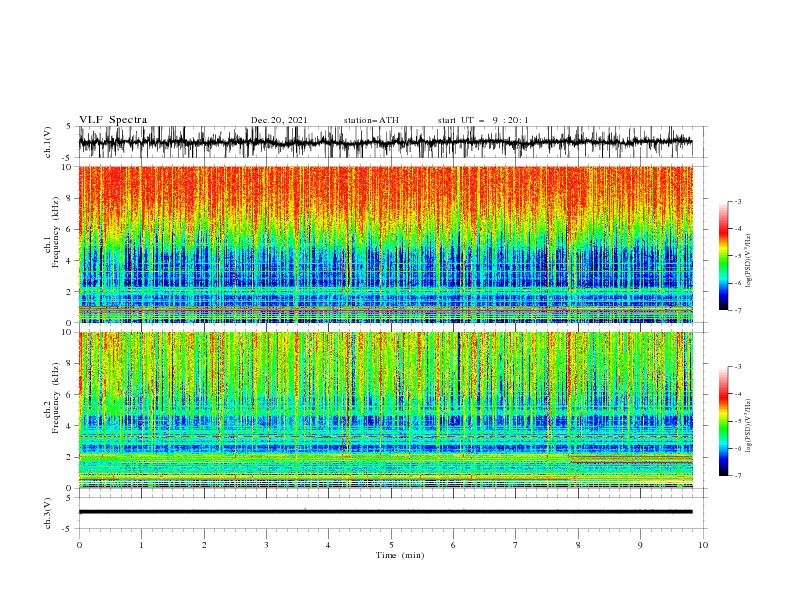This screenshot has height=612, width=792.
Task: Click time axis tick label "3"
Action: click(x=266, y=545)
